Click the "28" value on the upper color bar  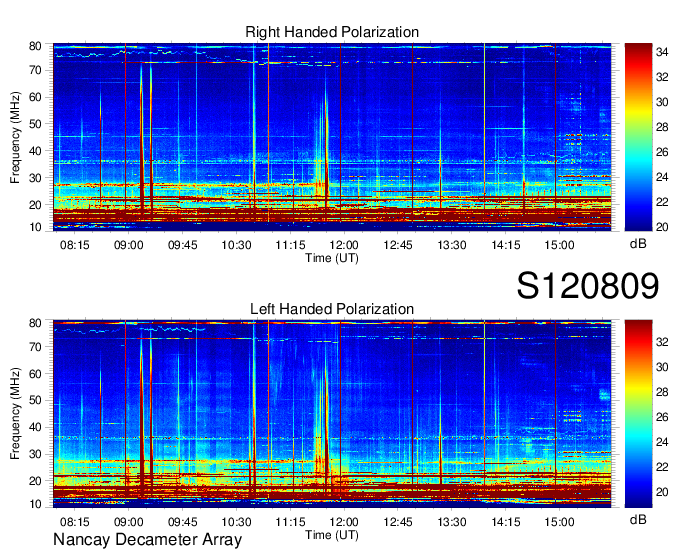(x=662, y=127)
